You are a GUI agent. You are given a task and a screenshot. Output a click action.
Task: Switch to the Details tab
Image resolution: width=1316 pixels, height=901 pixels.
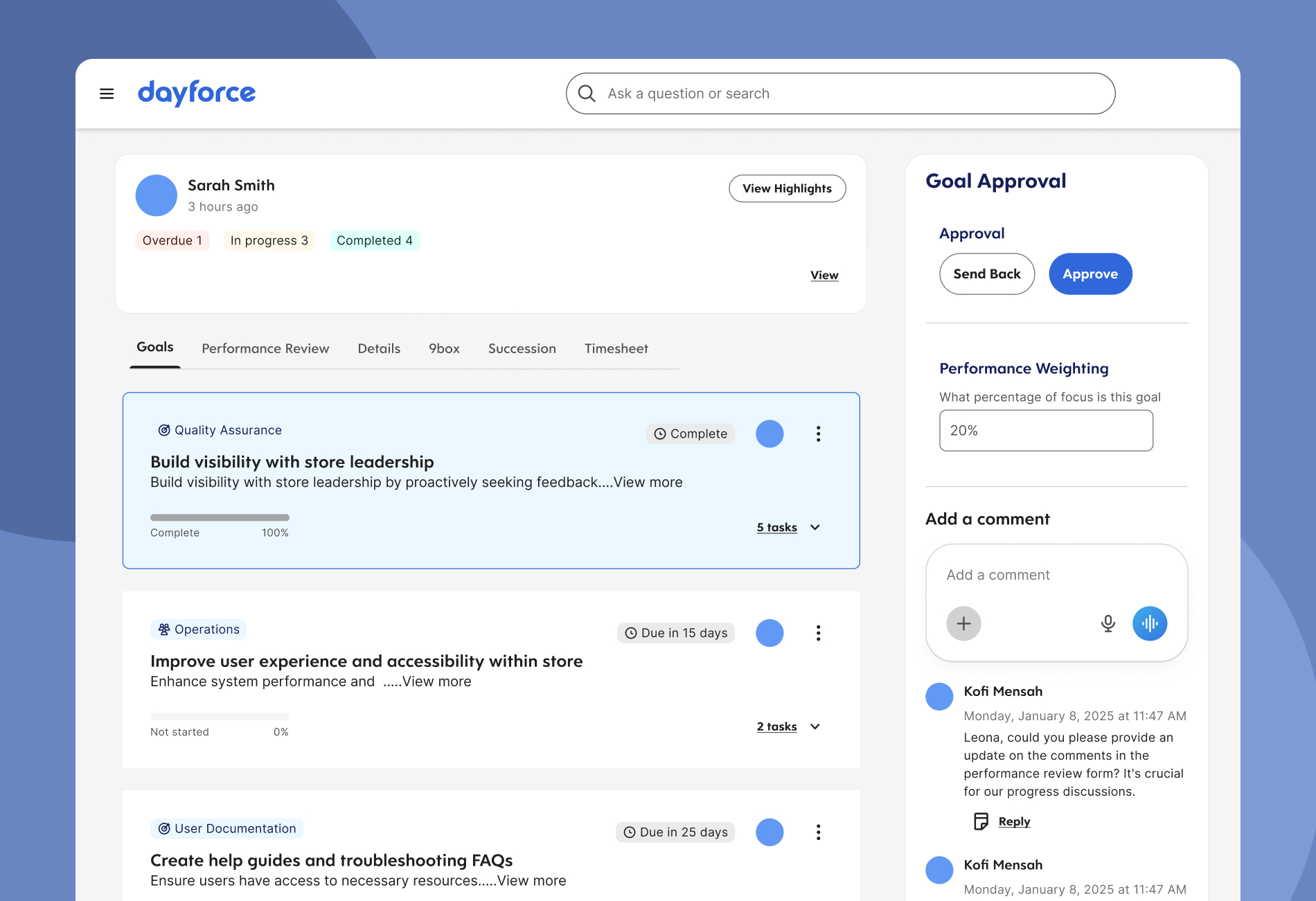pyautogui.click(x=379, y=348)
